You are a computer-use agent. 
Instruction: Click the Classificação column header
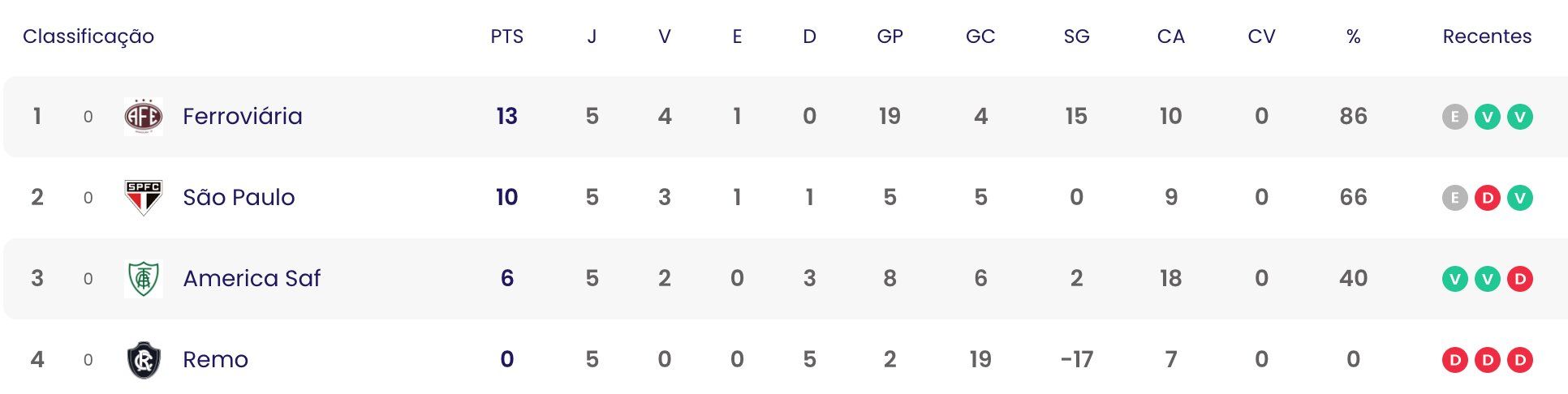click(88, 36)
